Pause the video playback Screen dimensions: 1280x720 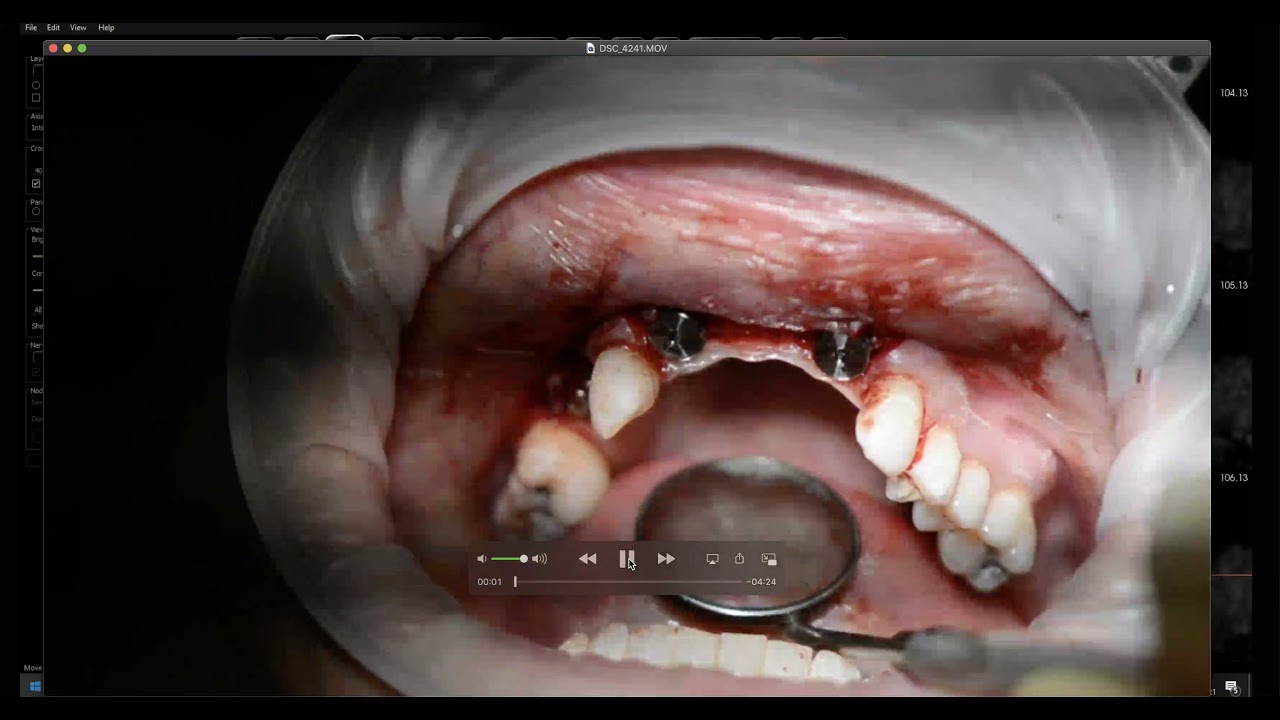pos(627,559)
